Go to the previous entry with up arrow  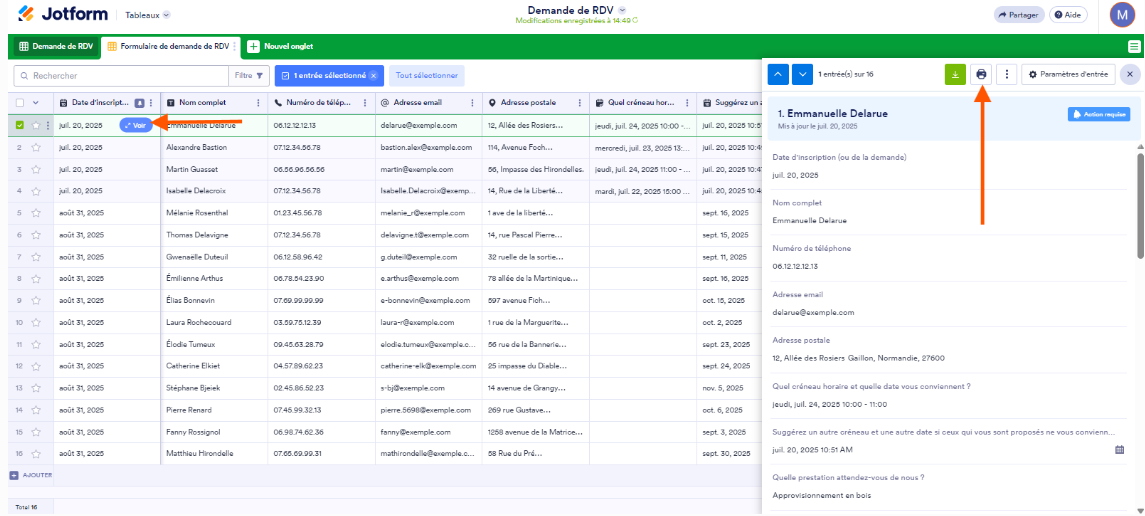point(778,74)
